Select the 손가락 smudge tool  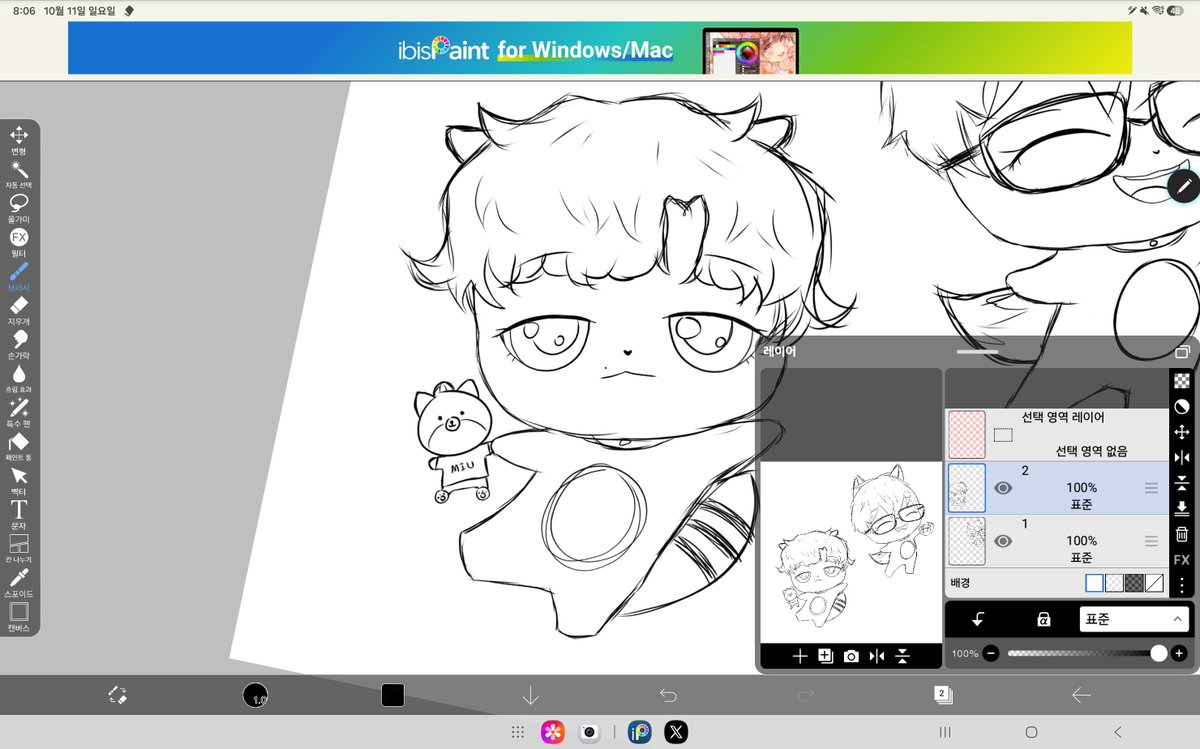tap(19, 343)
